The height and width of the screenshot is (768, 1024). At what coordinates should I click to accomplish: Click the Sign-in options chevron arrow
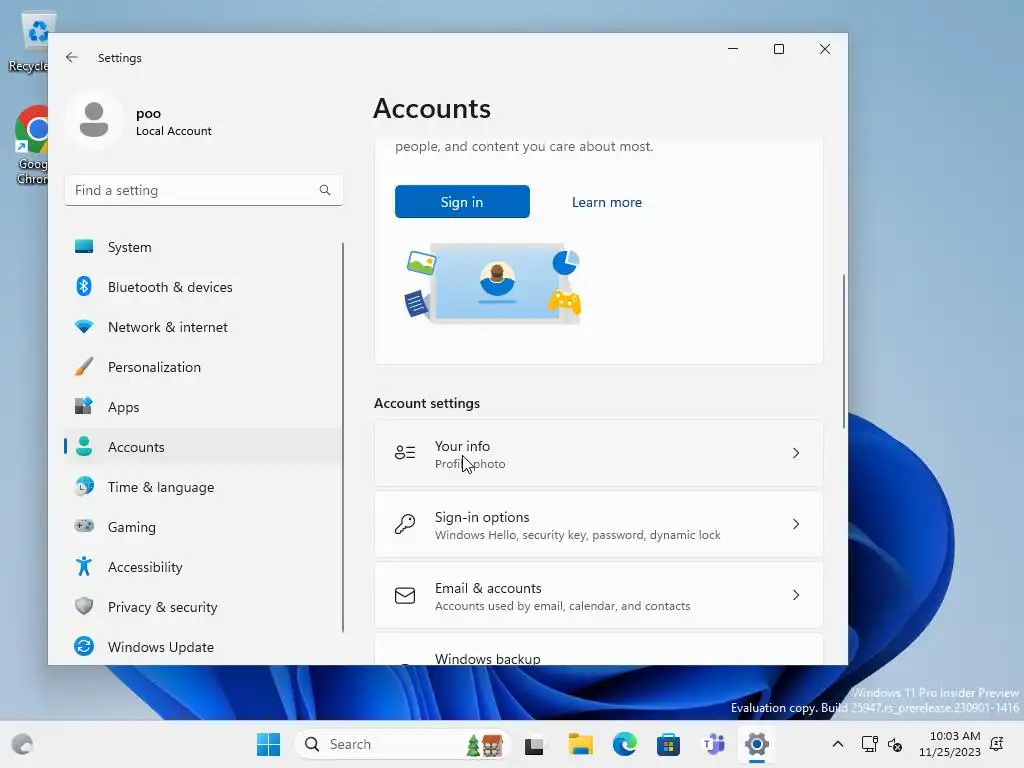[x=796, y=524]
